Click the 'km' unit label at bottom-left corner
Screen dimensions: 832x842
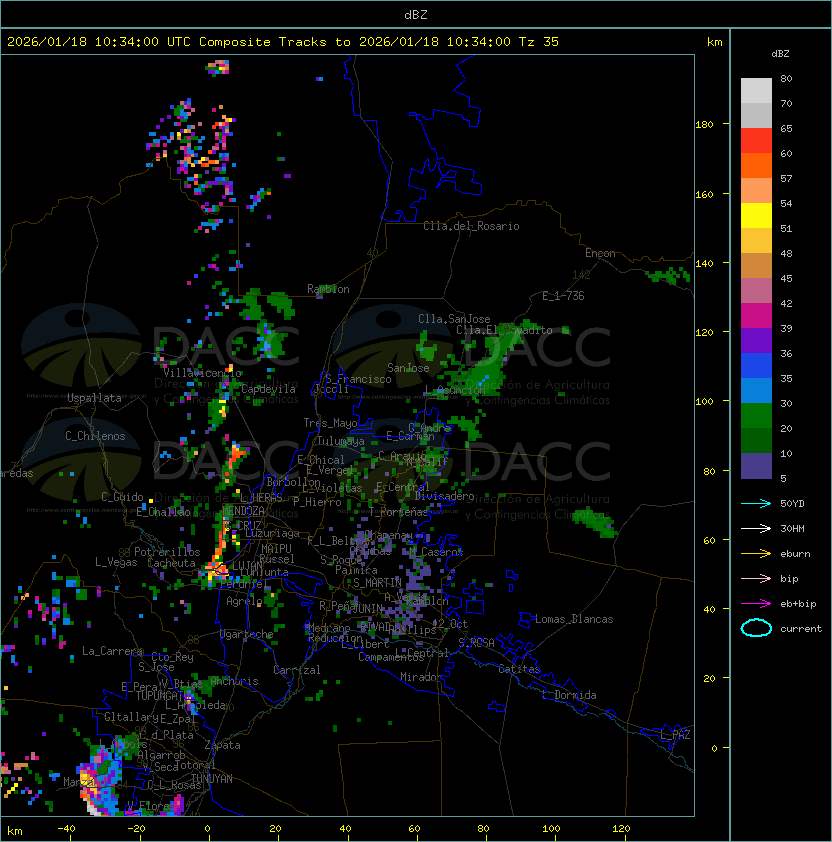(x=15, y=831)
